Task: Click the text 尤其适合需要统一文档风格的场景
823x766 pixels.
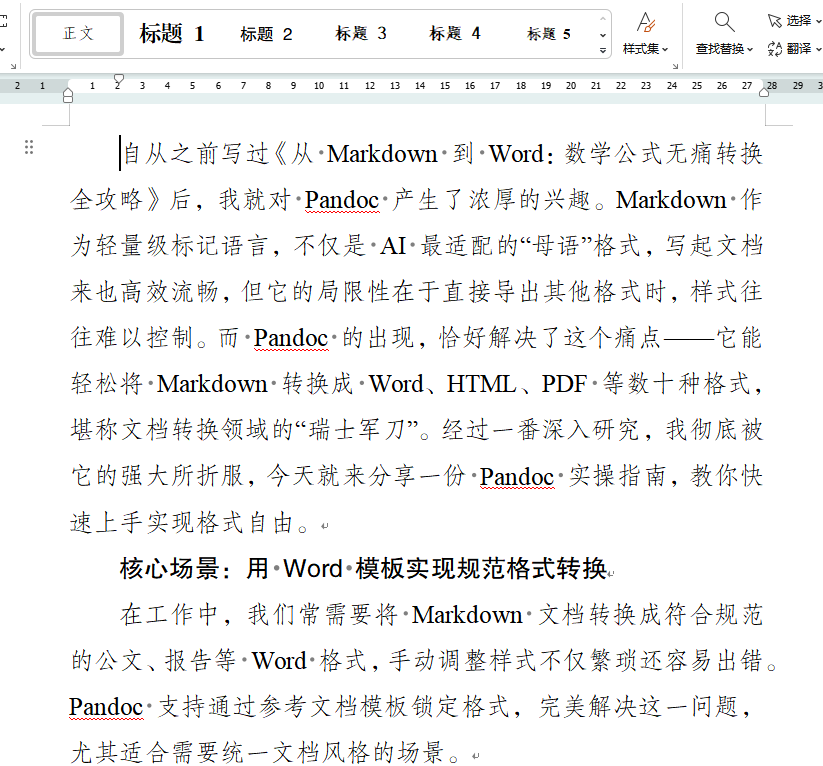Action: point(257,753)
